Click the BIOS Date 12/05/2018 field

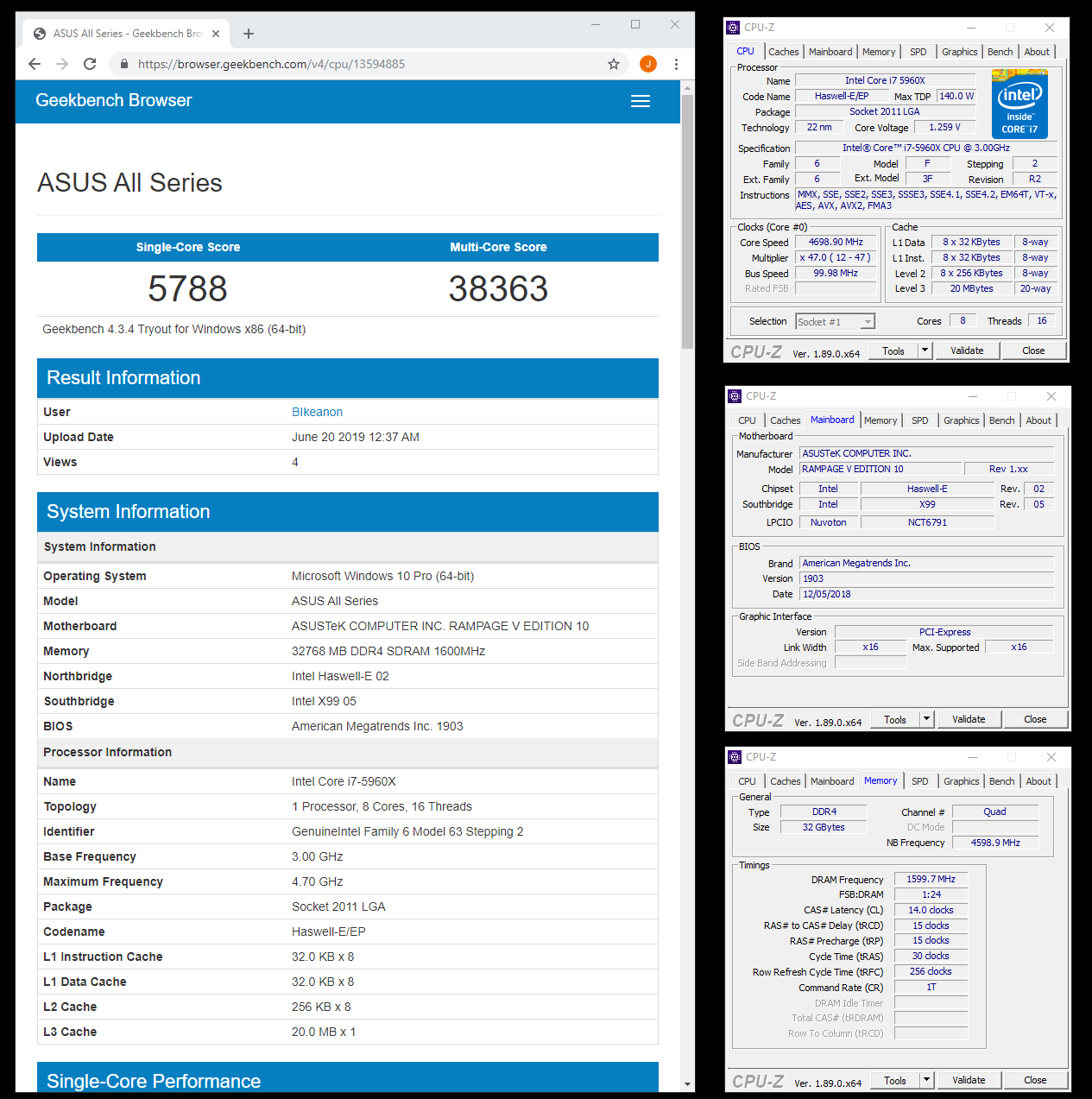coord(926,594)
